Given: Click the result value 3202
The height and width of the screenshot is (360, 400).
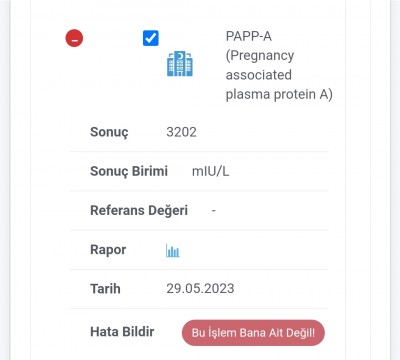Looking at the screenshot, I should coord(181,132).
